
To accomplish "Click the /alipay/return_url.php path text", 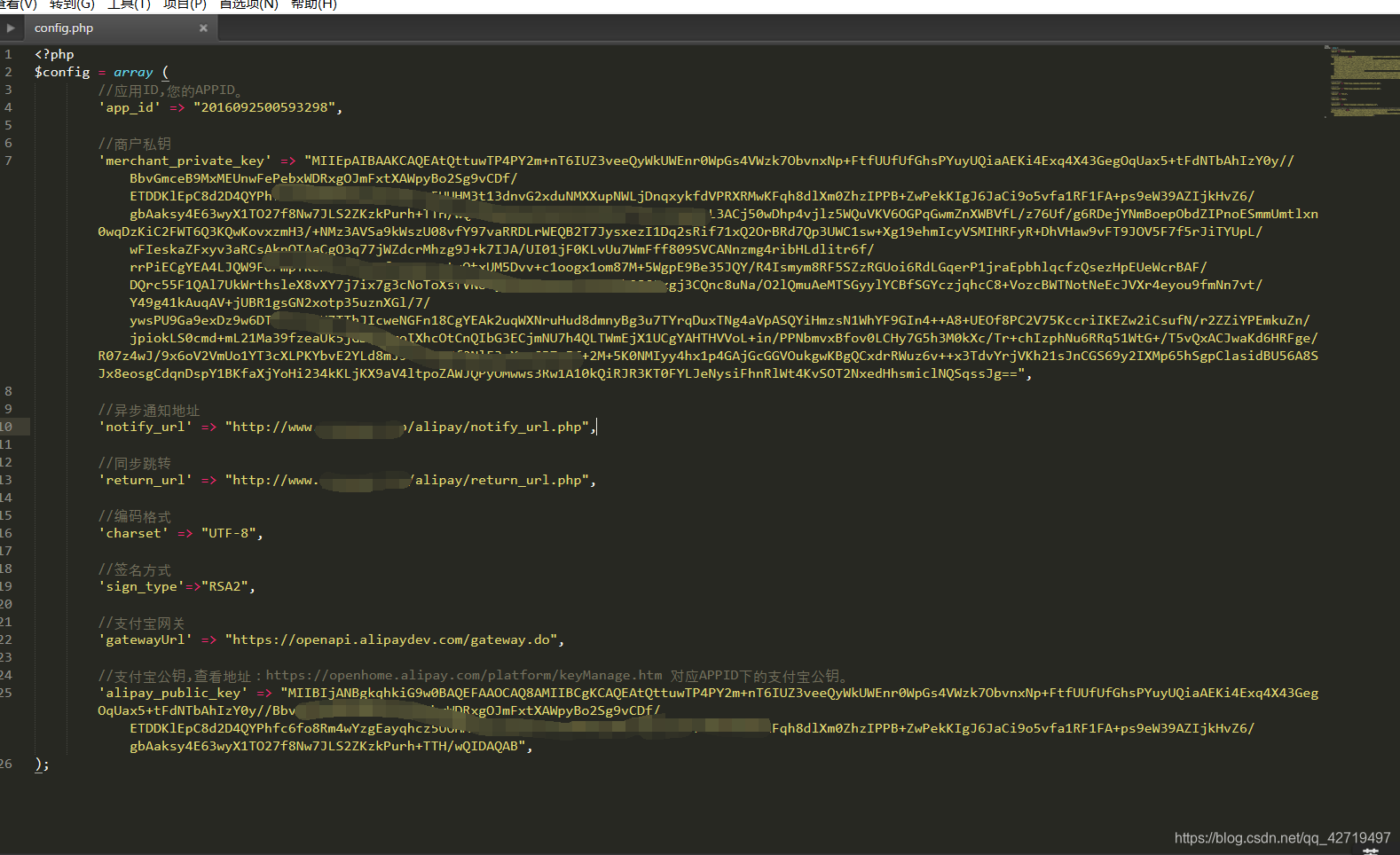I will pyautogui.click(x=498, y=480).
